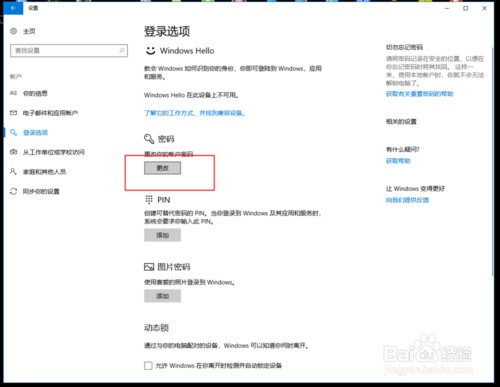Click the sync icon for 同步你的设置
500x387 pixels.
[13, 191]
